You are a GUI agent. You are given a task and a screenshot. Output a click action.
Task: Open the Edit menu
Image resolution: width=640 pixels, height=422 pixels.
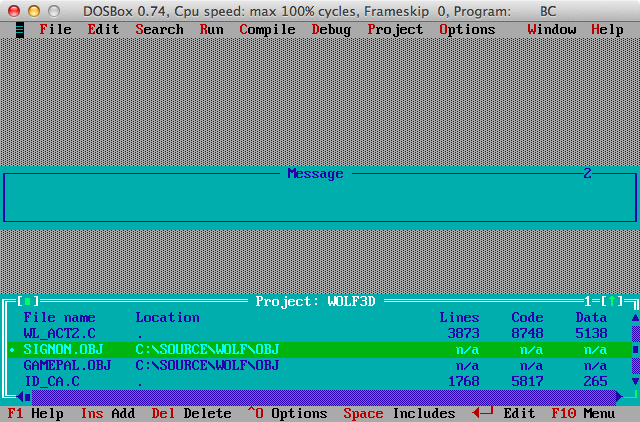pyautogui.click(x=103, y=29)
